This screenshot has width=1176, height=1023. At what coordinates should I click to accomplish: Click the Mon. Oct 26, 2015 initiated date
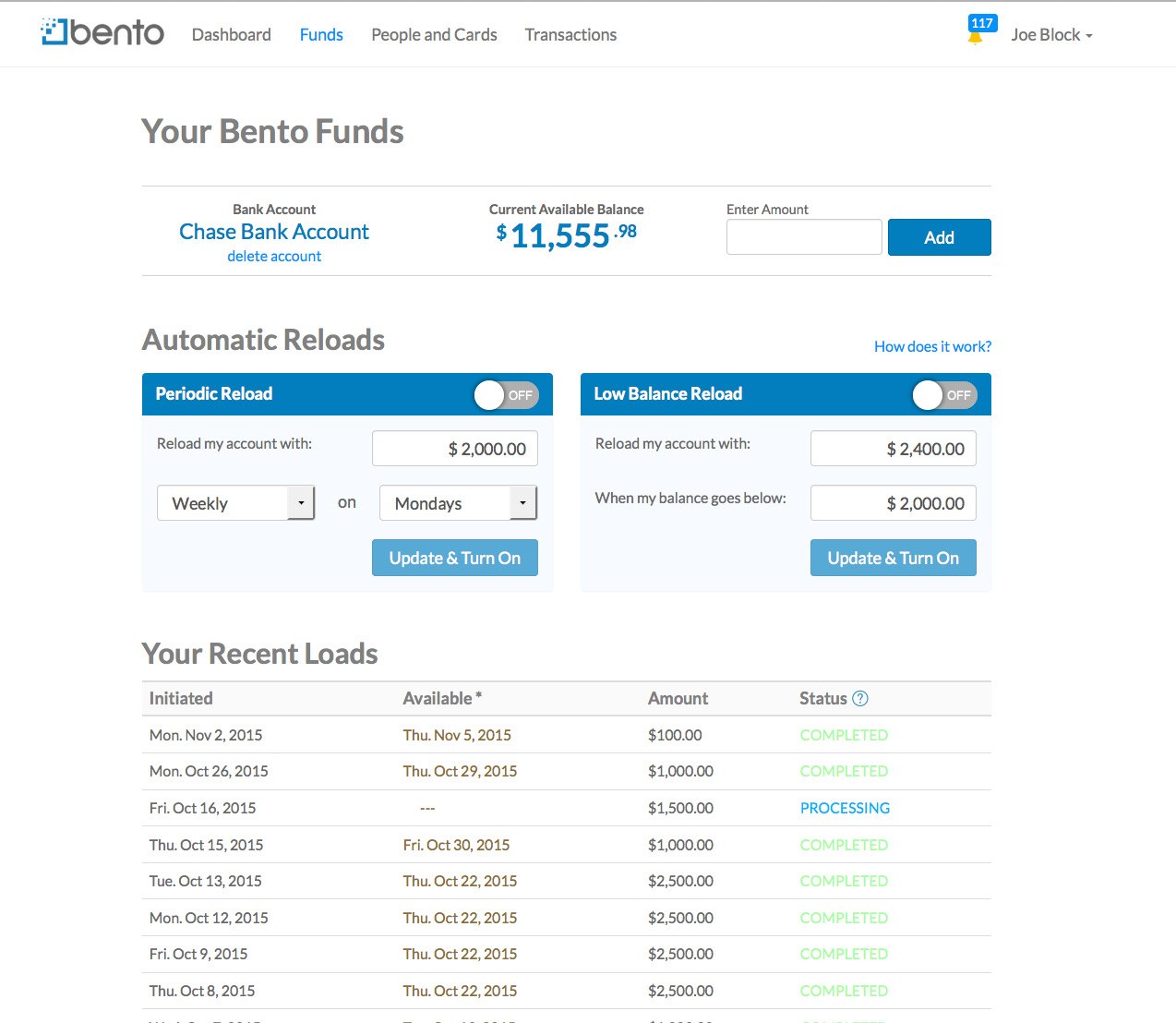[x=209, y=771]
